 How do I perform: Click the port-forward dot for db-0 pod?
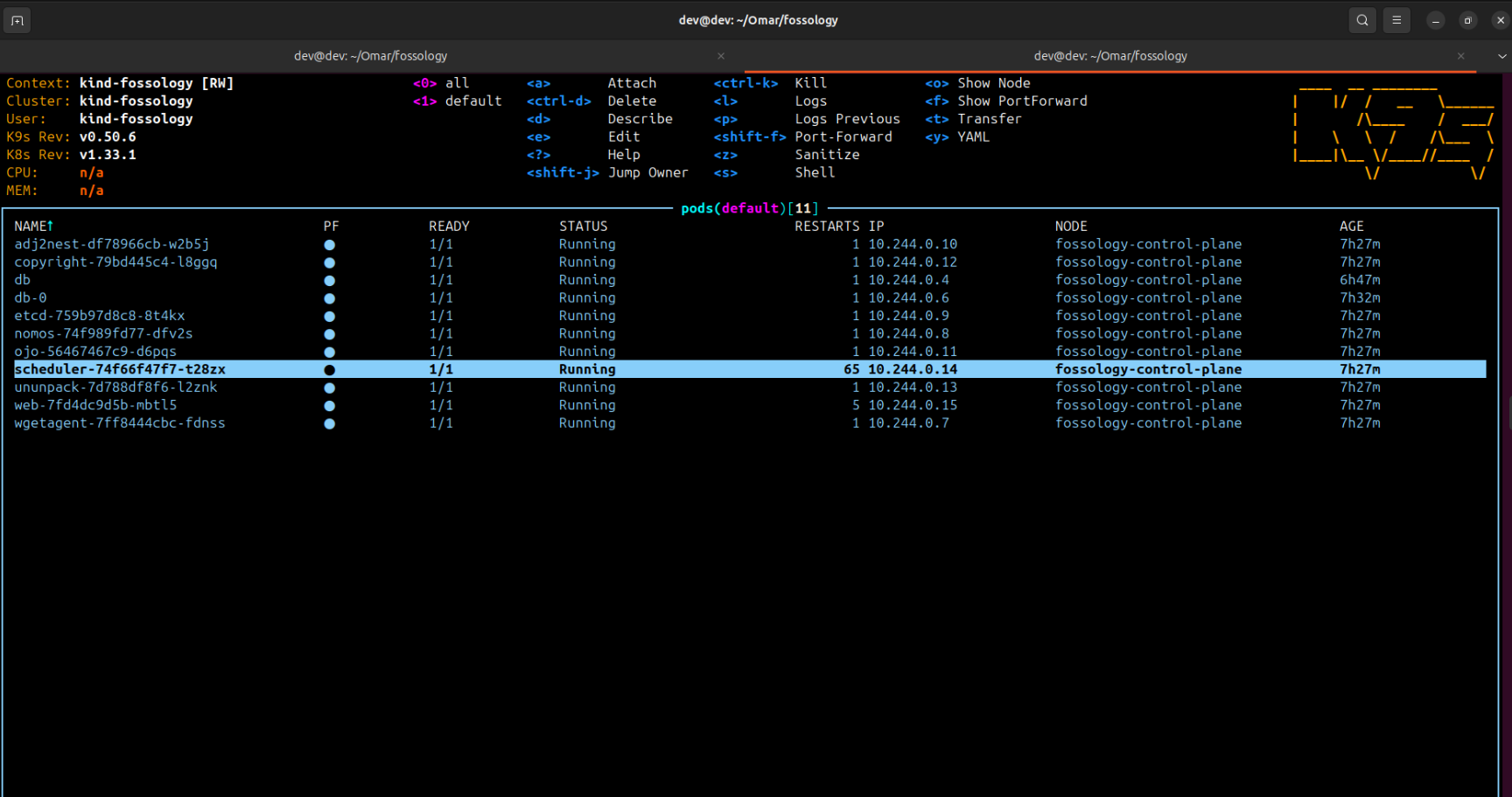pos(330,298)
